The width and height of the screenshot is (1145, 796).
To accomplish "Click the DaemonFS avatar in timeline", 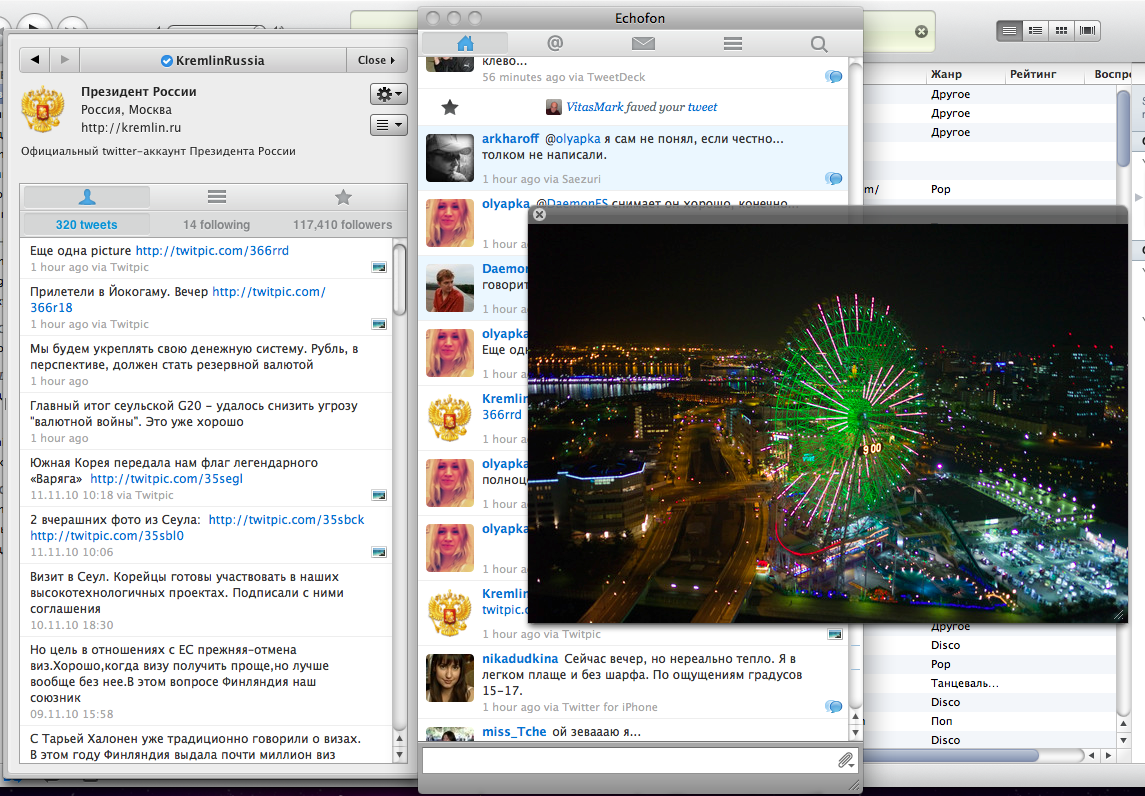I will click(x=450, y=288).
